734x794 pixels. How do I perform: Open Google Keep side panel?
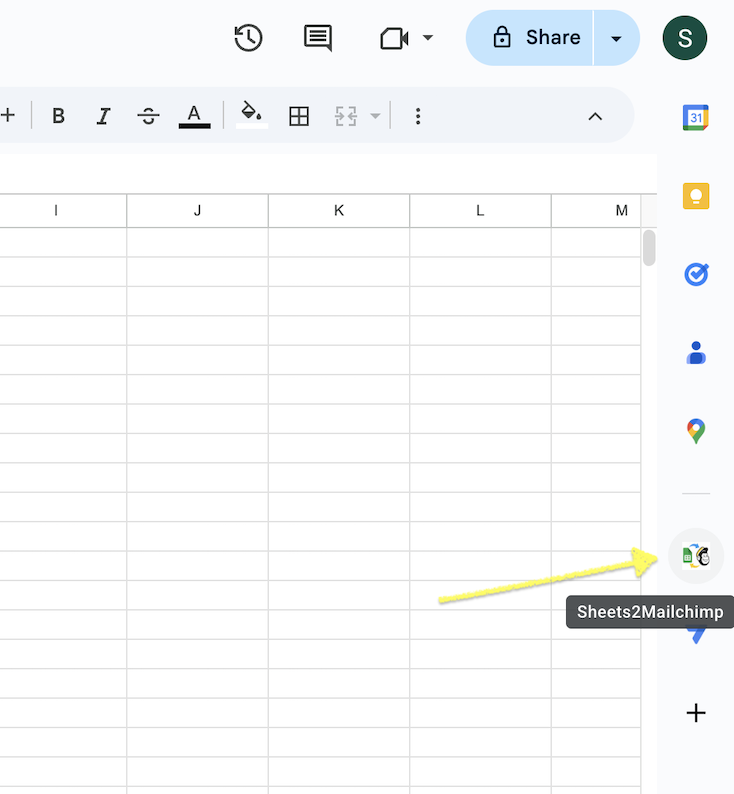[696, 196]
